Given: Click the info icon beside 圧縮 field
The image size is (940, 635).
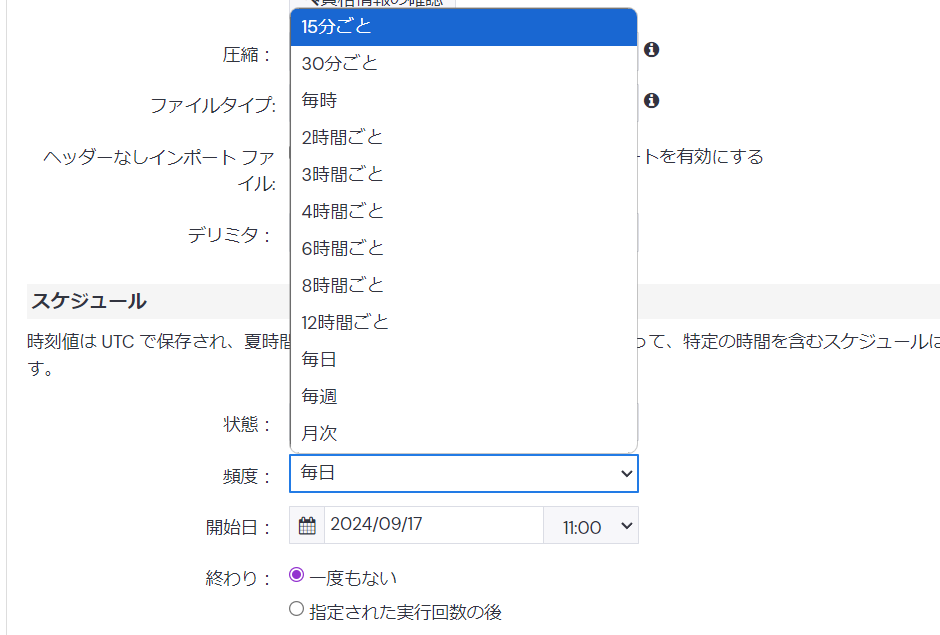Looking at the screenshot, I should [651, 49].
